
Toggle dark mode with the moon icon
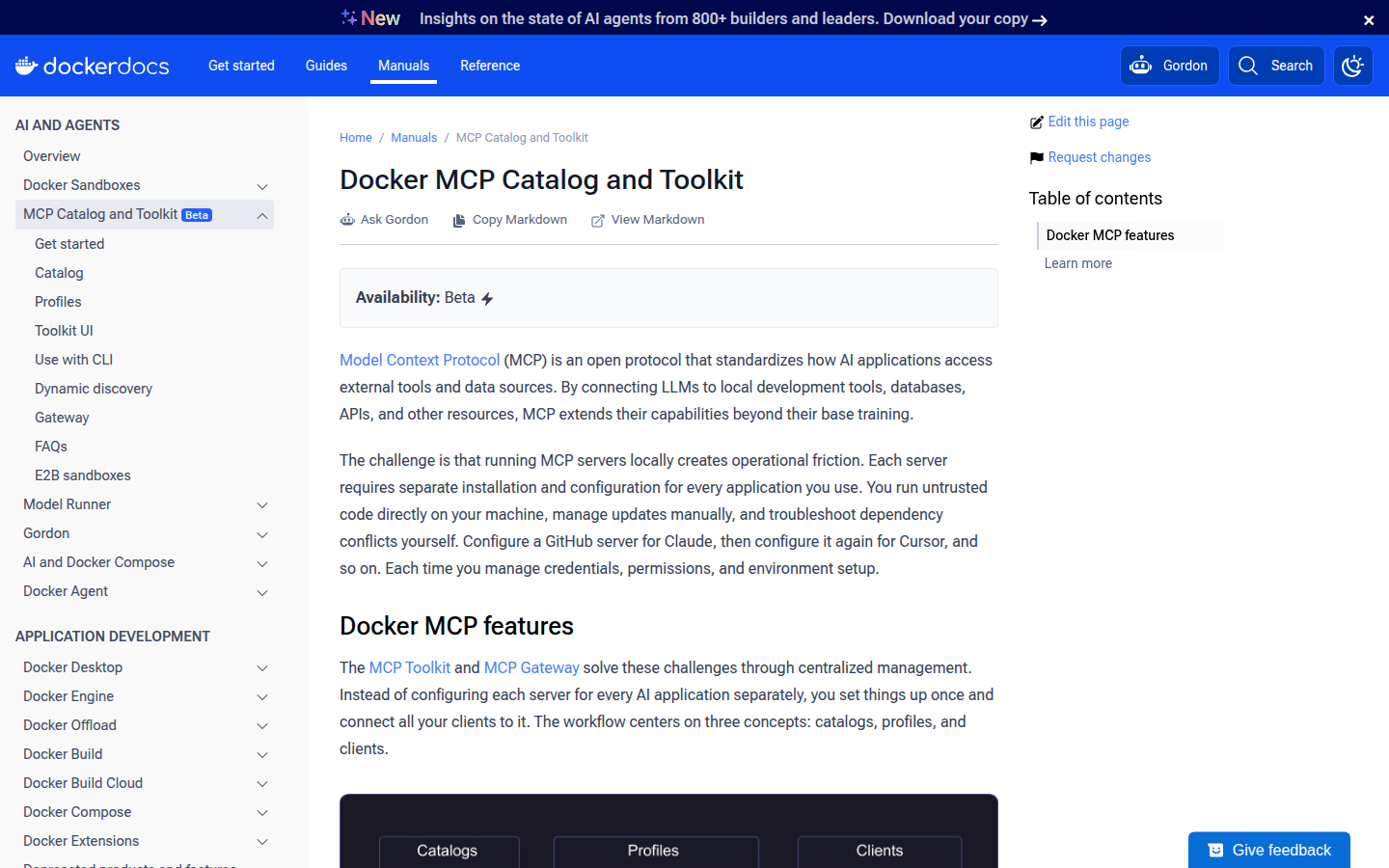(x=1353, y=66)
